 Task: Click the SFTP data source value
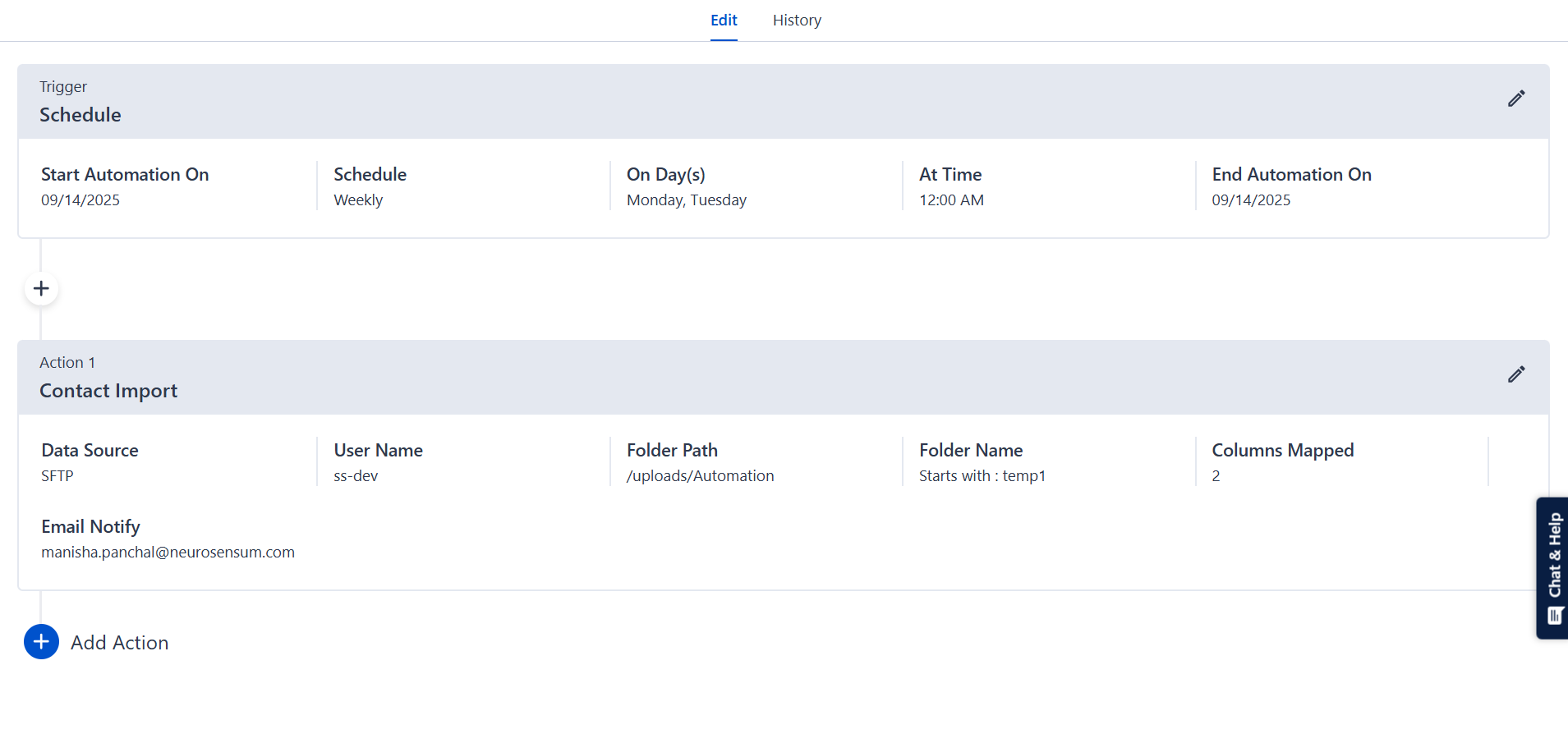(x=57, y=476)
